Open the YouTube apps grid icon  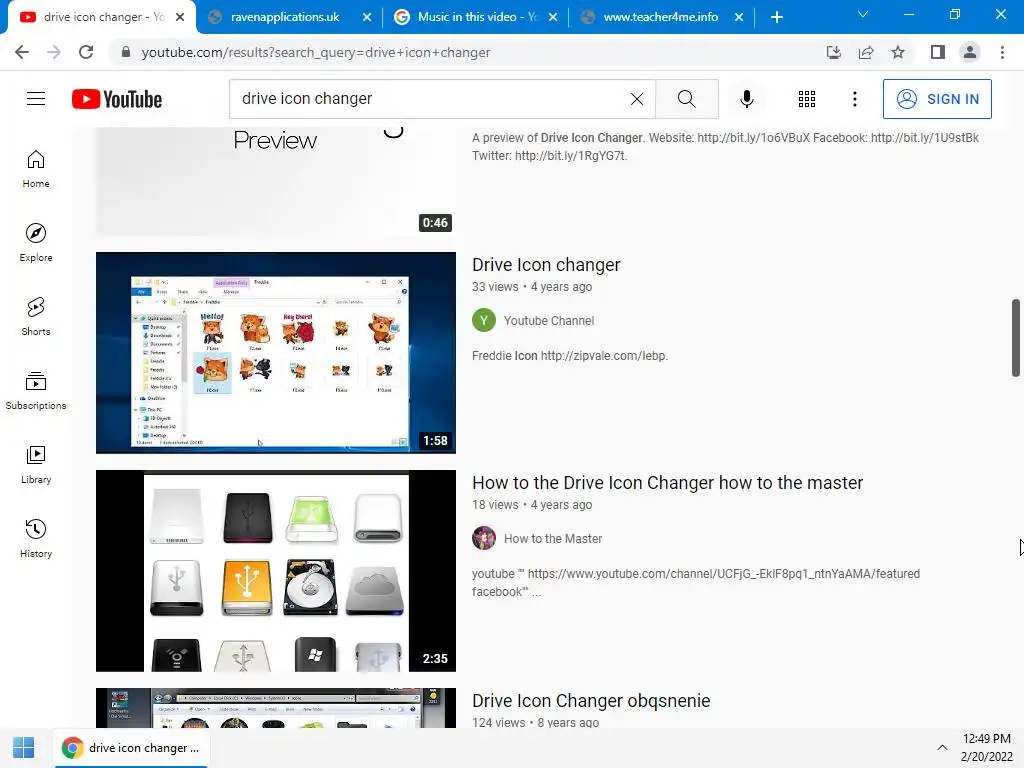807,99
